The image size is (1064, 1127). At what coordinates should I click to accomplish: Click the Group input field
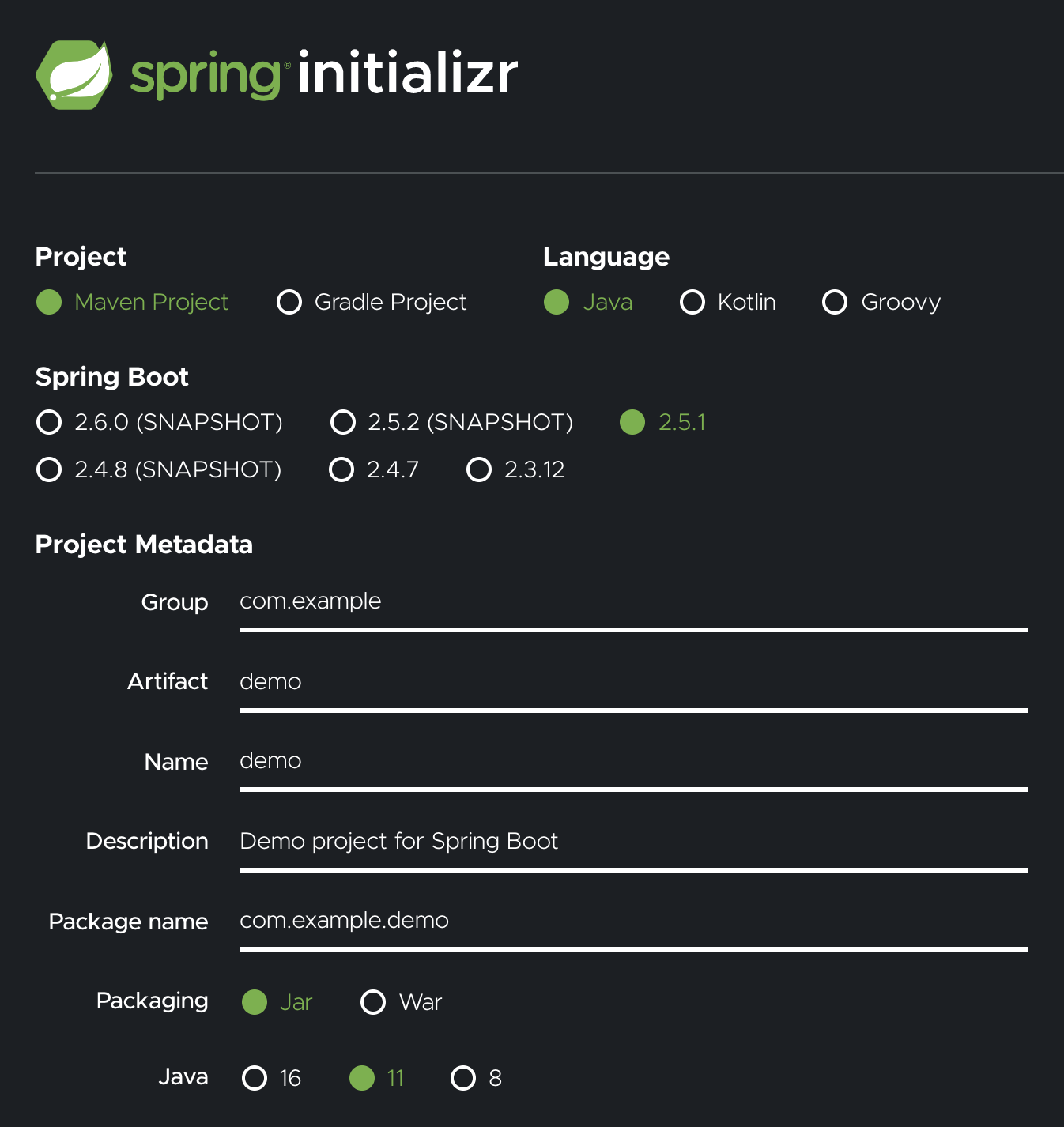click(x=632, y=602)
